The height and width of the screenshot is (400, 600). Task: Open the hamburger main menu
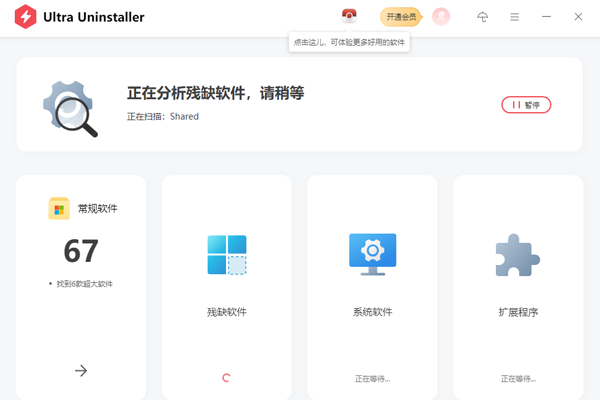click(515, 17)
